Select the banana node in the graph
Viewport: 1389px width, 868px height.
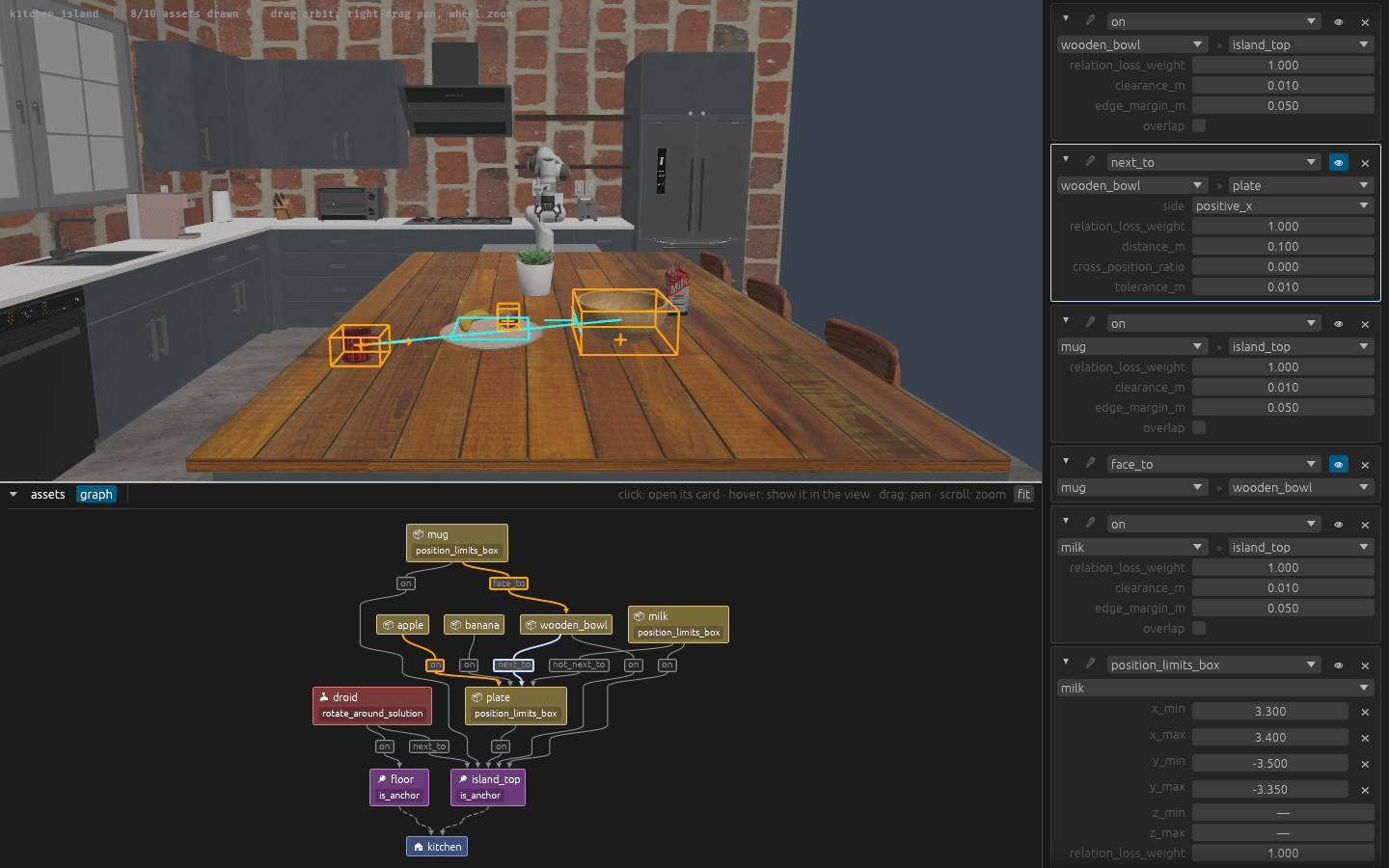pyautogui.click(x=475, y=625)
